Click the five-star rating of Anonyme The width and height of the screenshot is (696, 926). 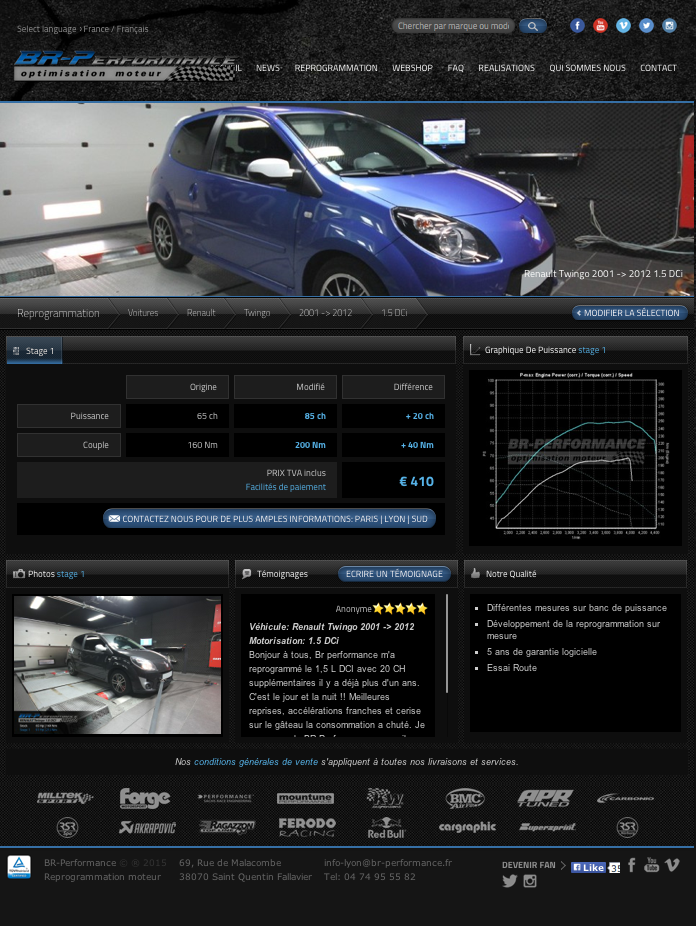pyautogui.click(x=400, y=608)
